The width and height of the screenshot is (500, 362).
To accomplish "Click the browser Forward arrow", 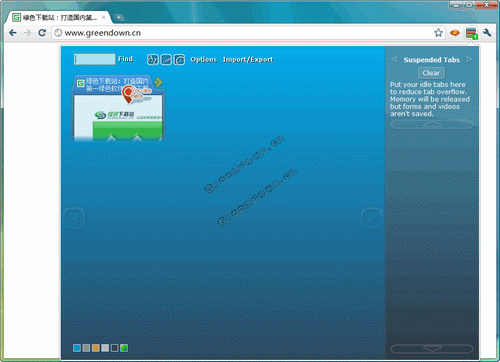I will click(x=27, y=33).
